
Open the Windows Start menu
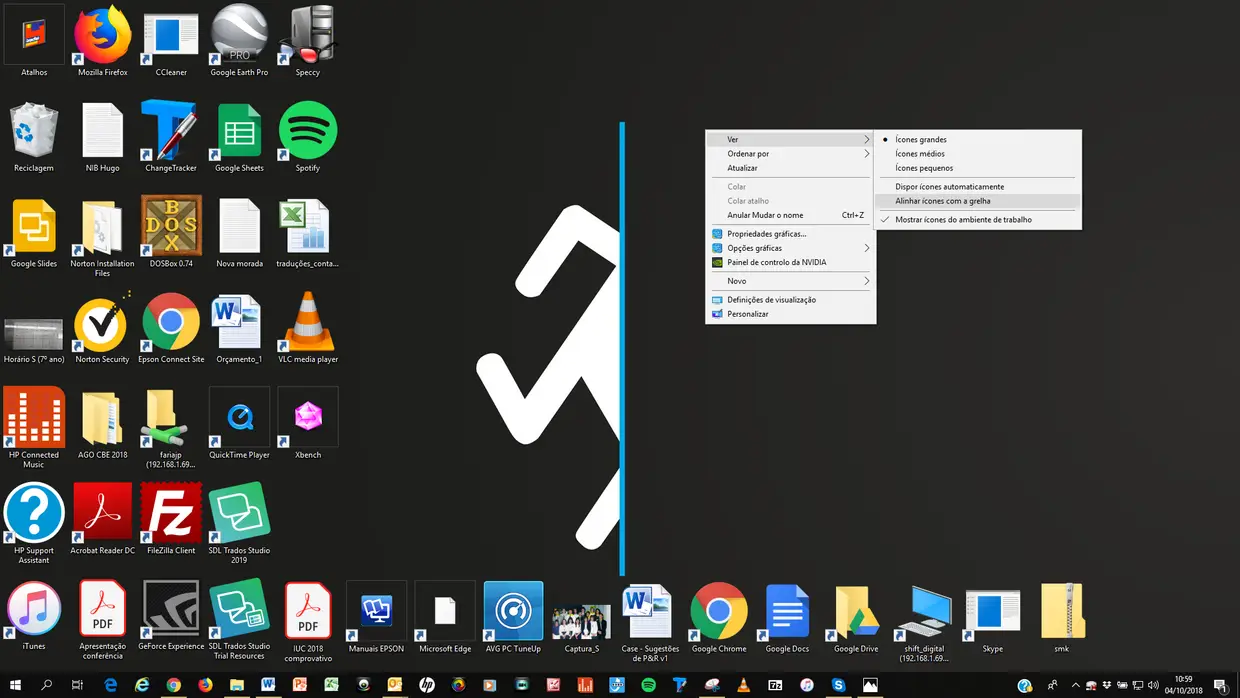(16, 685)
